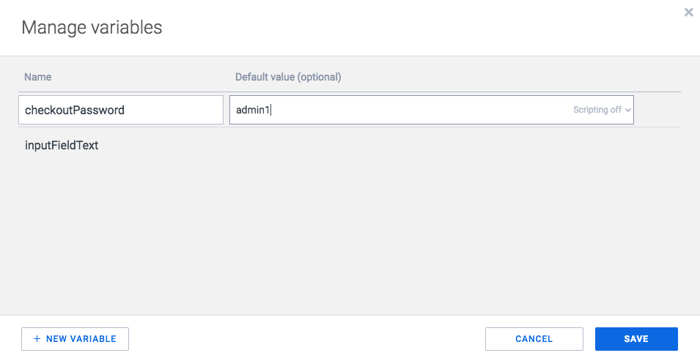Click the admin1 default value field
700x361 pixels.
pyautogui.click(x=431, y=110)
